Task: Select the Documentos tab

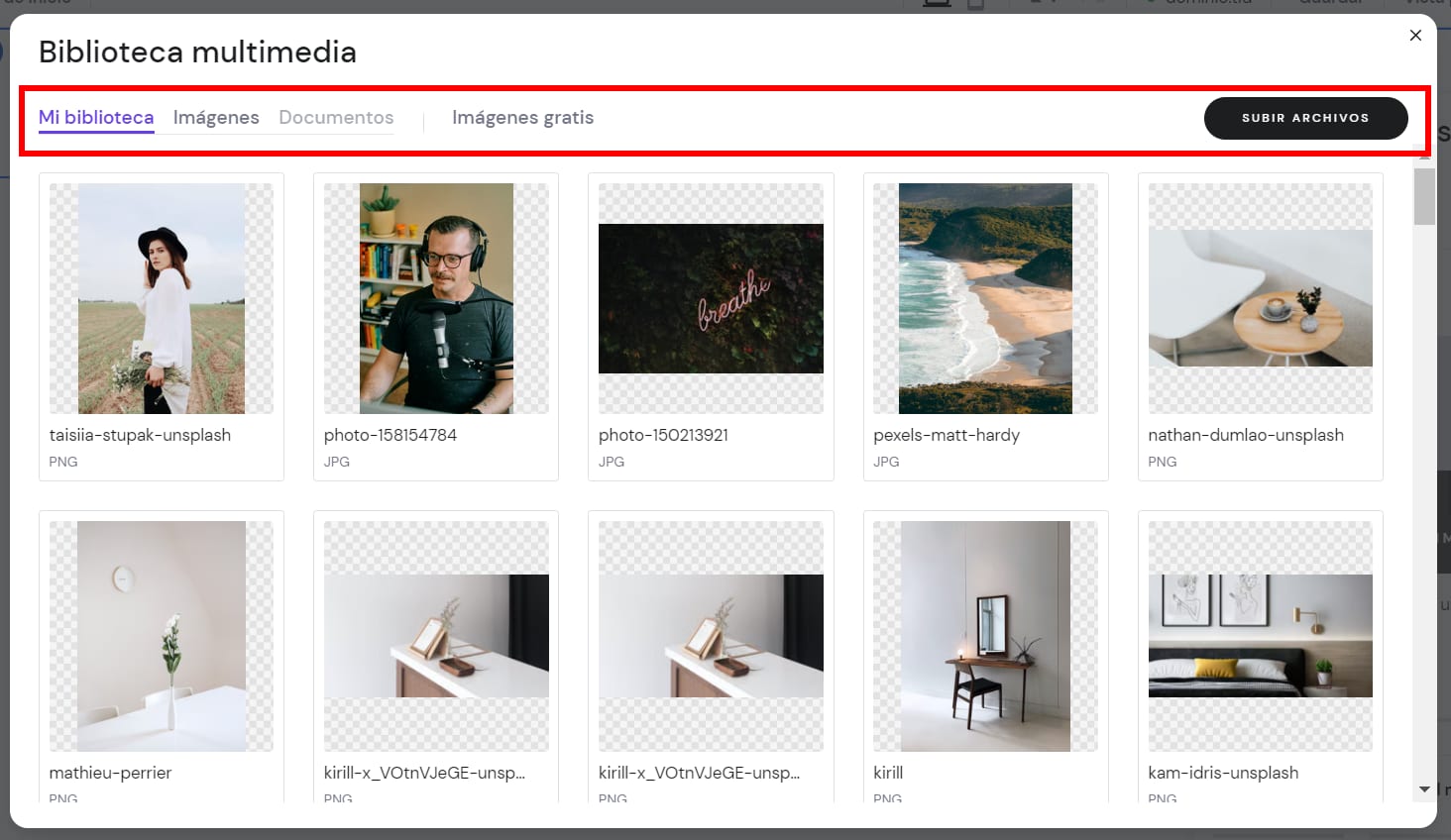Action: tap(336, 118)
